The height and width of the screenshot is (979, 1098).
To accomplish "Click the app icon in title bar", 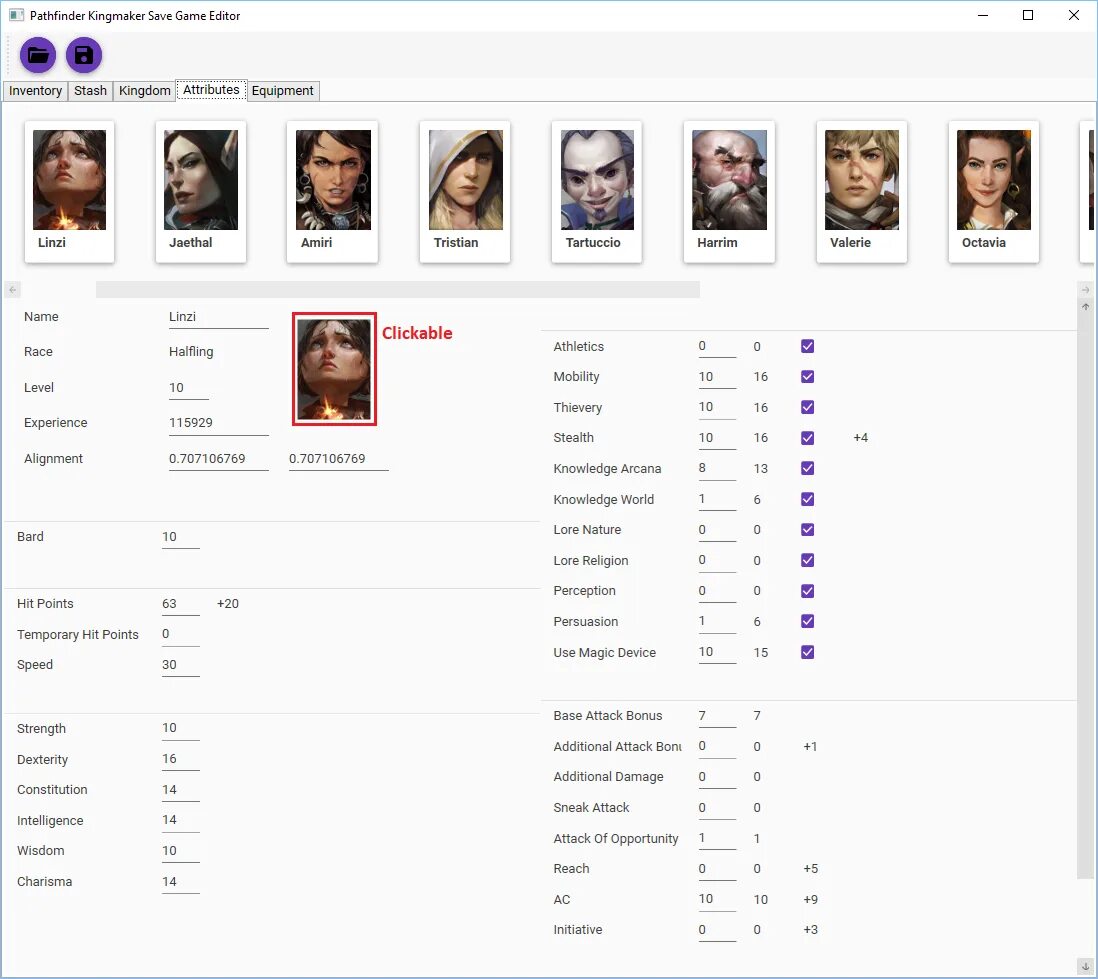I will point(16,15).
